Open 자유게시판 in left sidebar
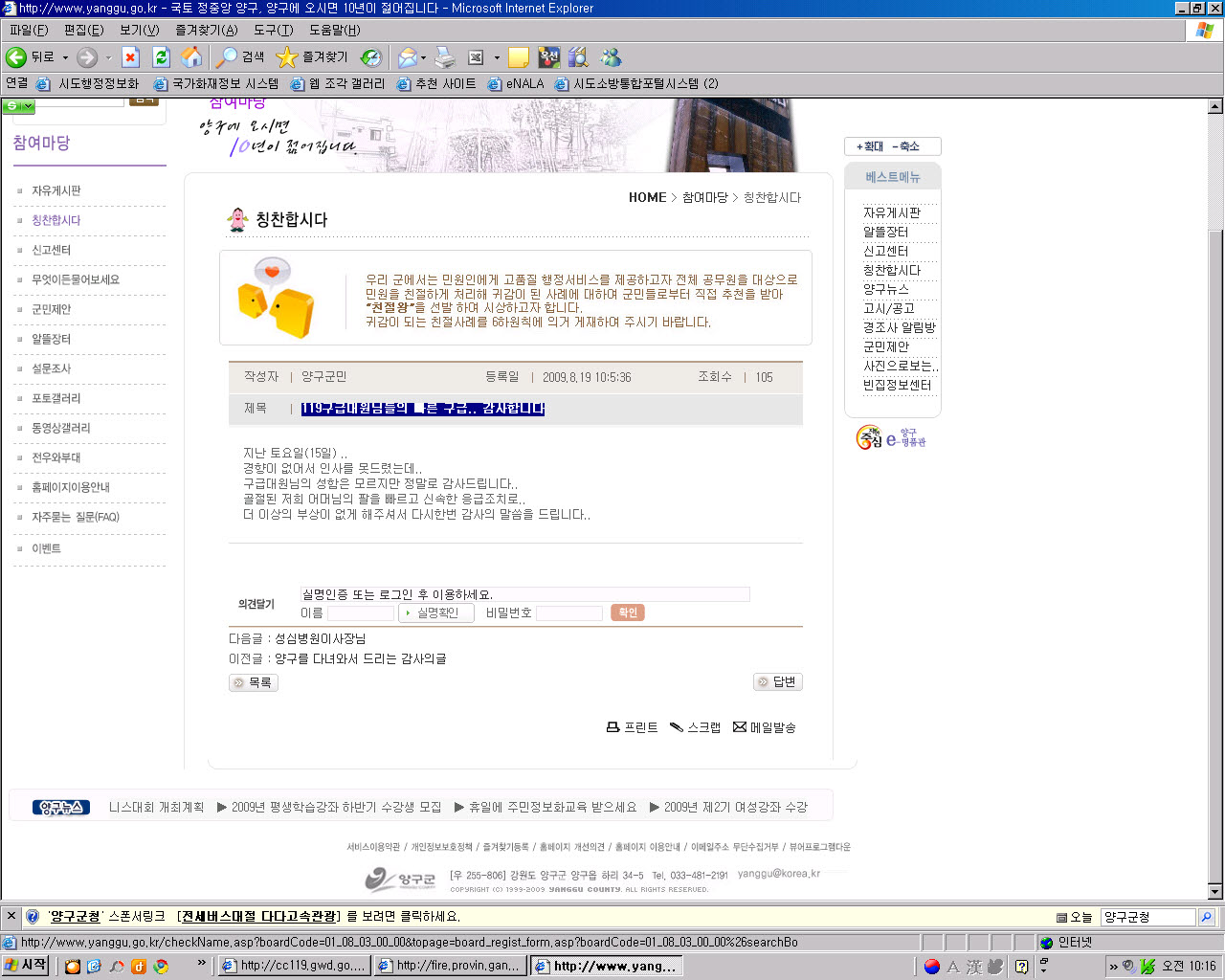The height and width of the screenshot is (980, 1225). pos(56,190)
